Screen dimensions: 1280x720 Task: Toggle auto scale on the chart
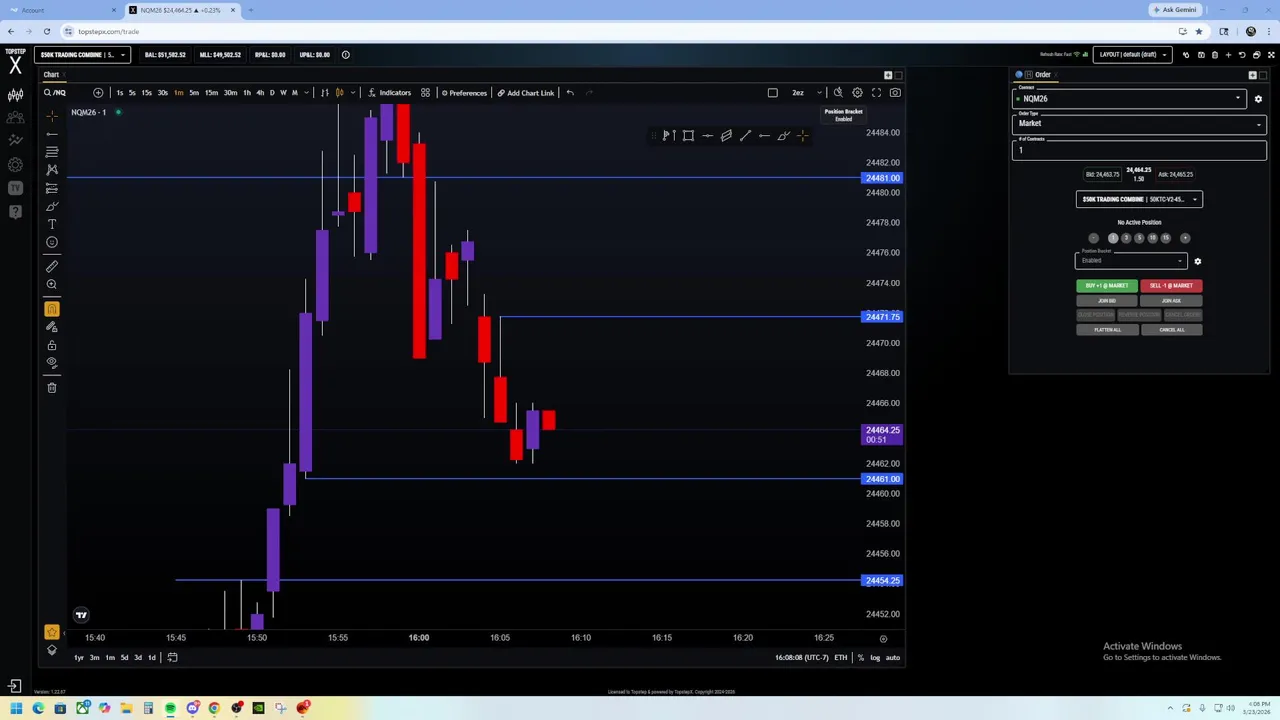(x=893, y=657)
